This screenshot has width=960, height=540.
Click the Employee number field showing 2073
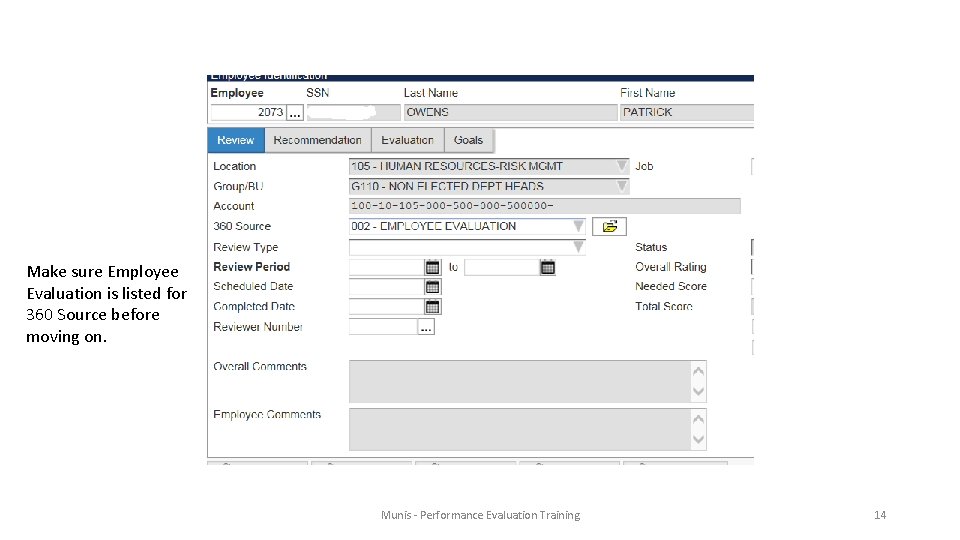click(248, 113)
